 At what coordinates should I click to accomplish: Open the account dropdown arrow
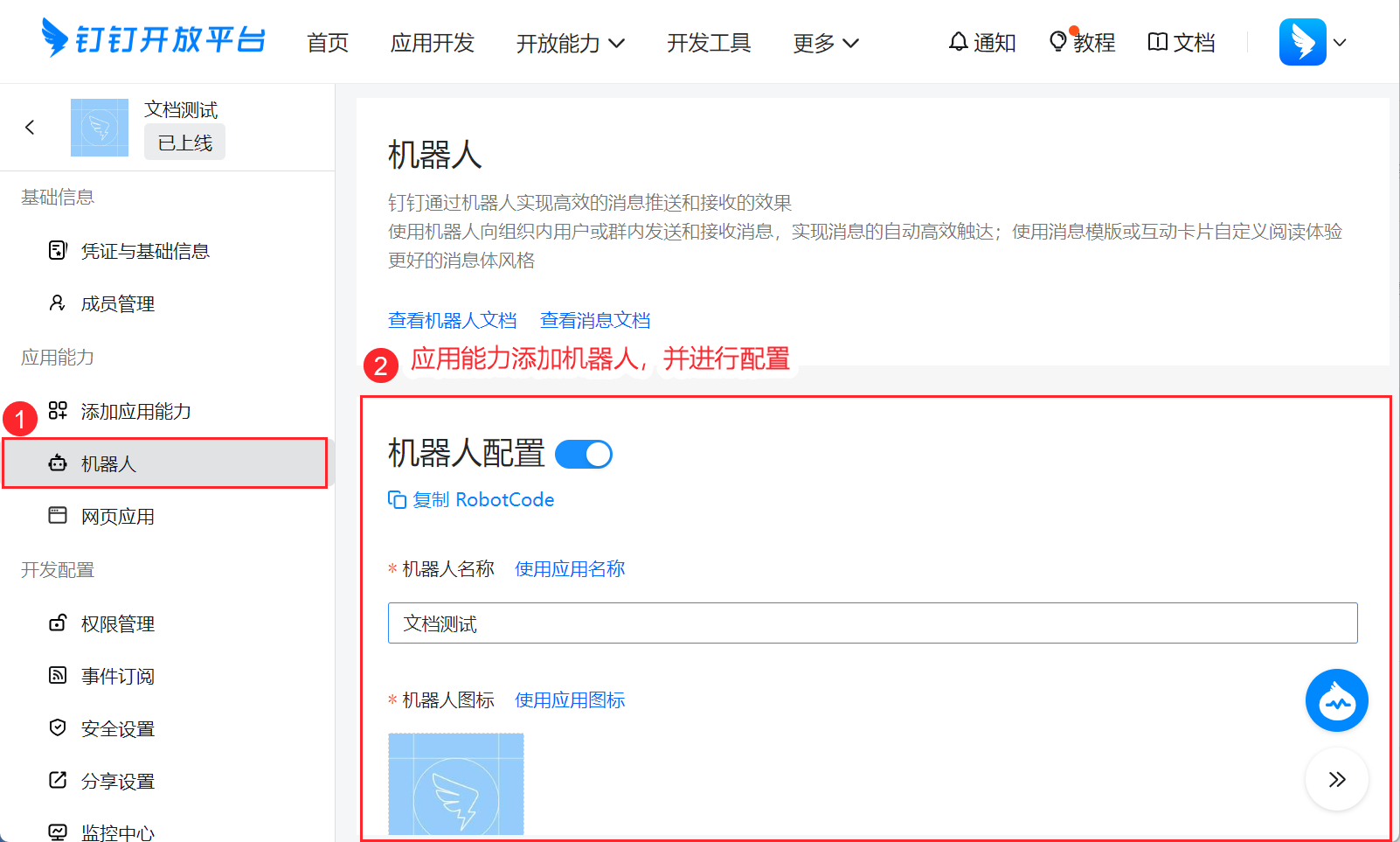tap(1340, 42)
